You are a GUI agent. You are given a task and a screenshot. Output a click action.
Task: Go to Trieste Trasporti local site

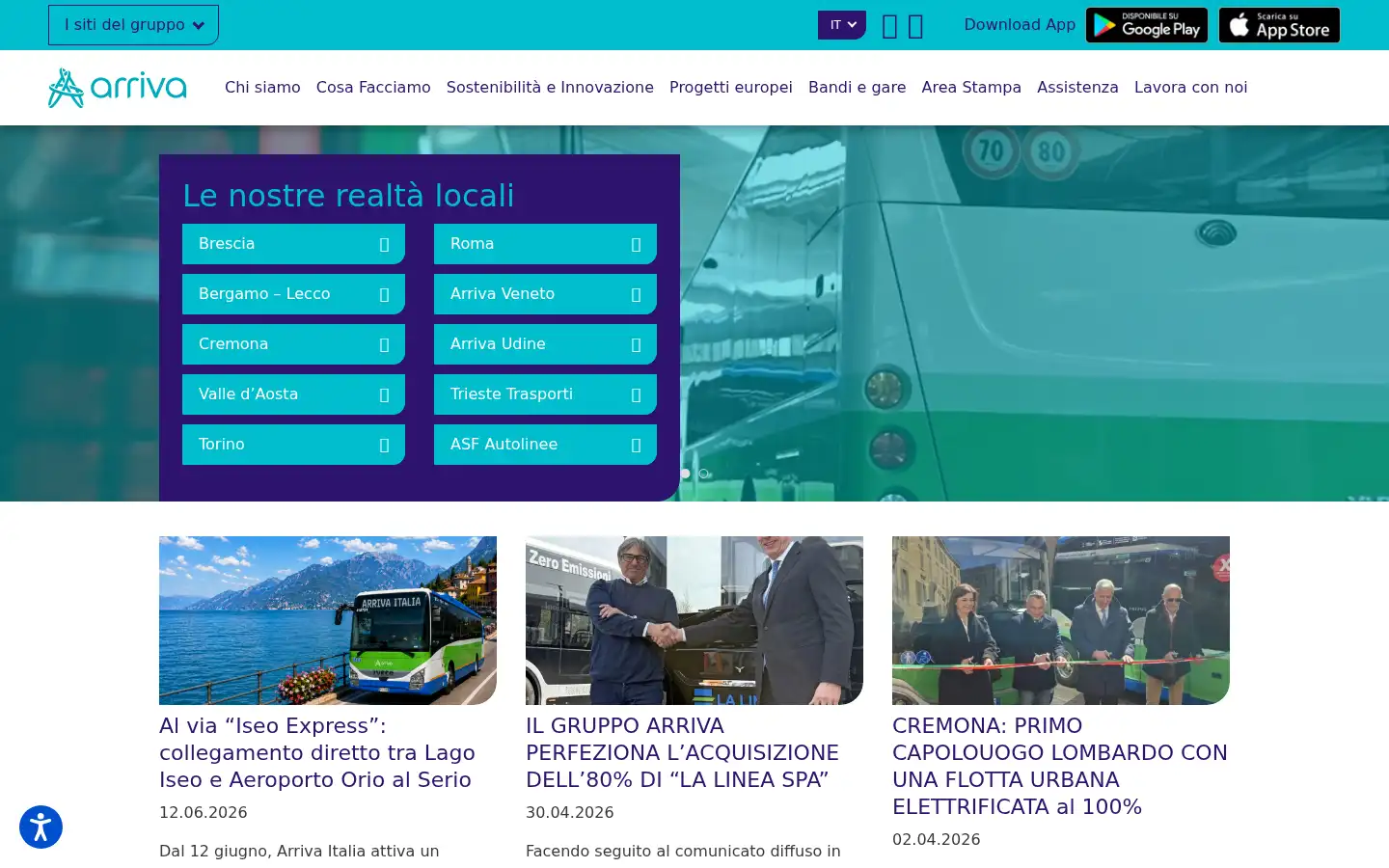pos(545,394)
